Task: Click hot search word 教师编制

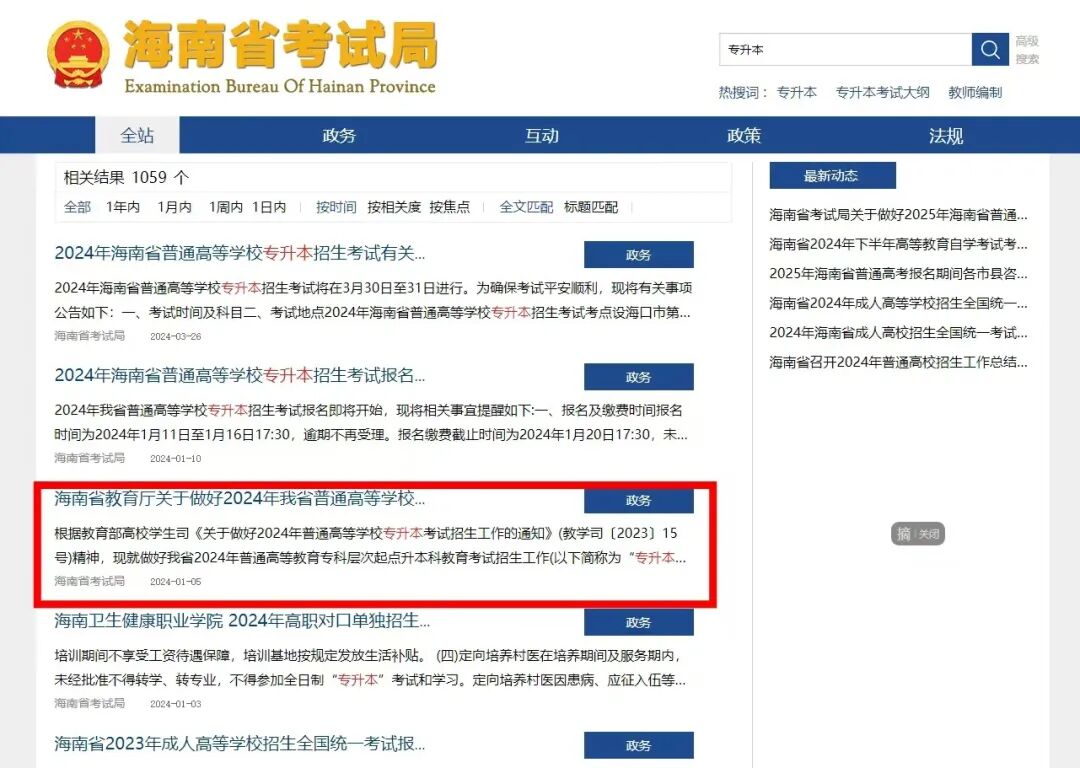Action: click(973, 92)
